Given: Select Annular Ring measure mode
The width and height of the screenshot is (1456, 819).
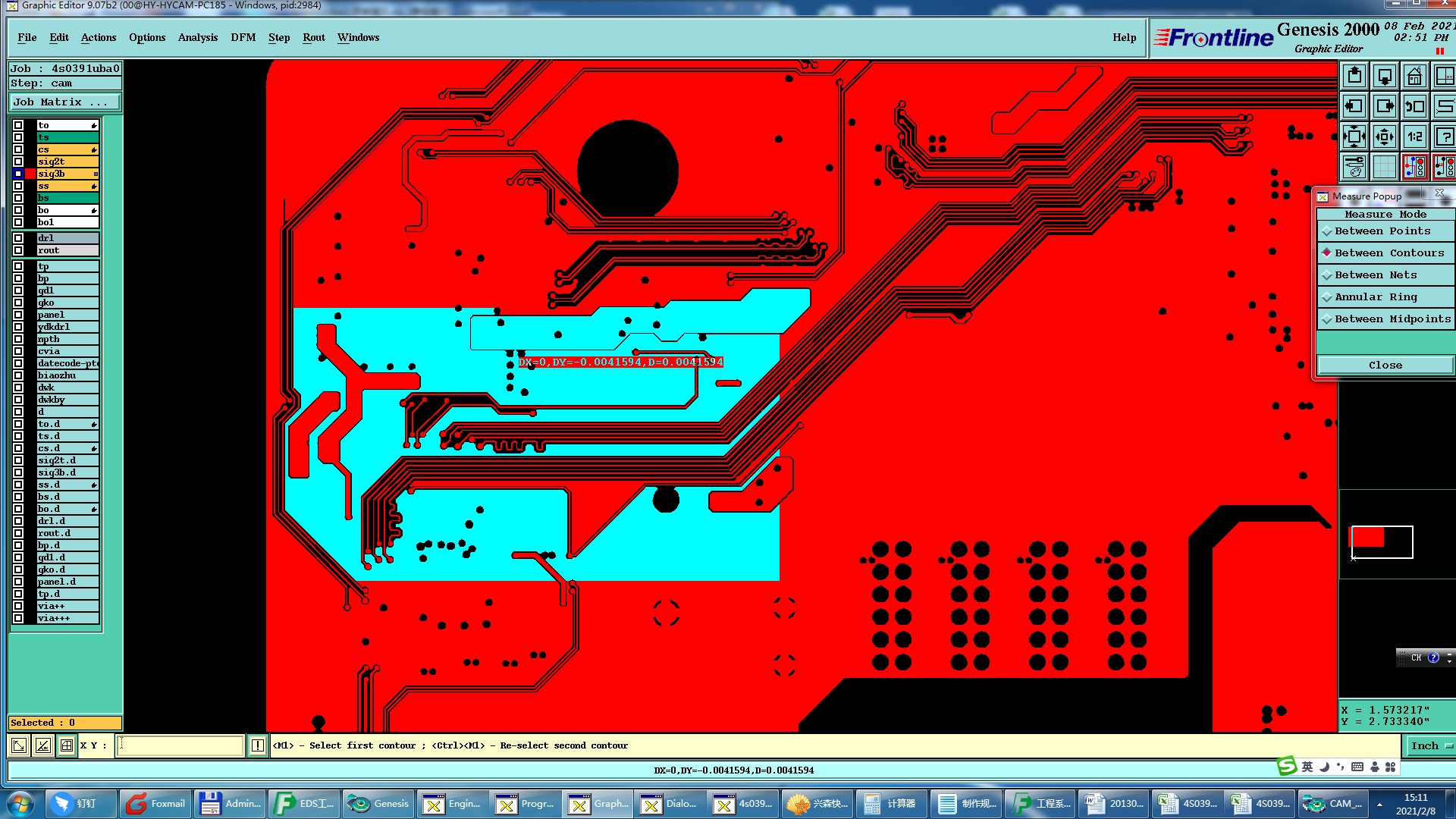Looking at the screenshot, I should pyautogui.click(x=1375, y=297).
